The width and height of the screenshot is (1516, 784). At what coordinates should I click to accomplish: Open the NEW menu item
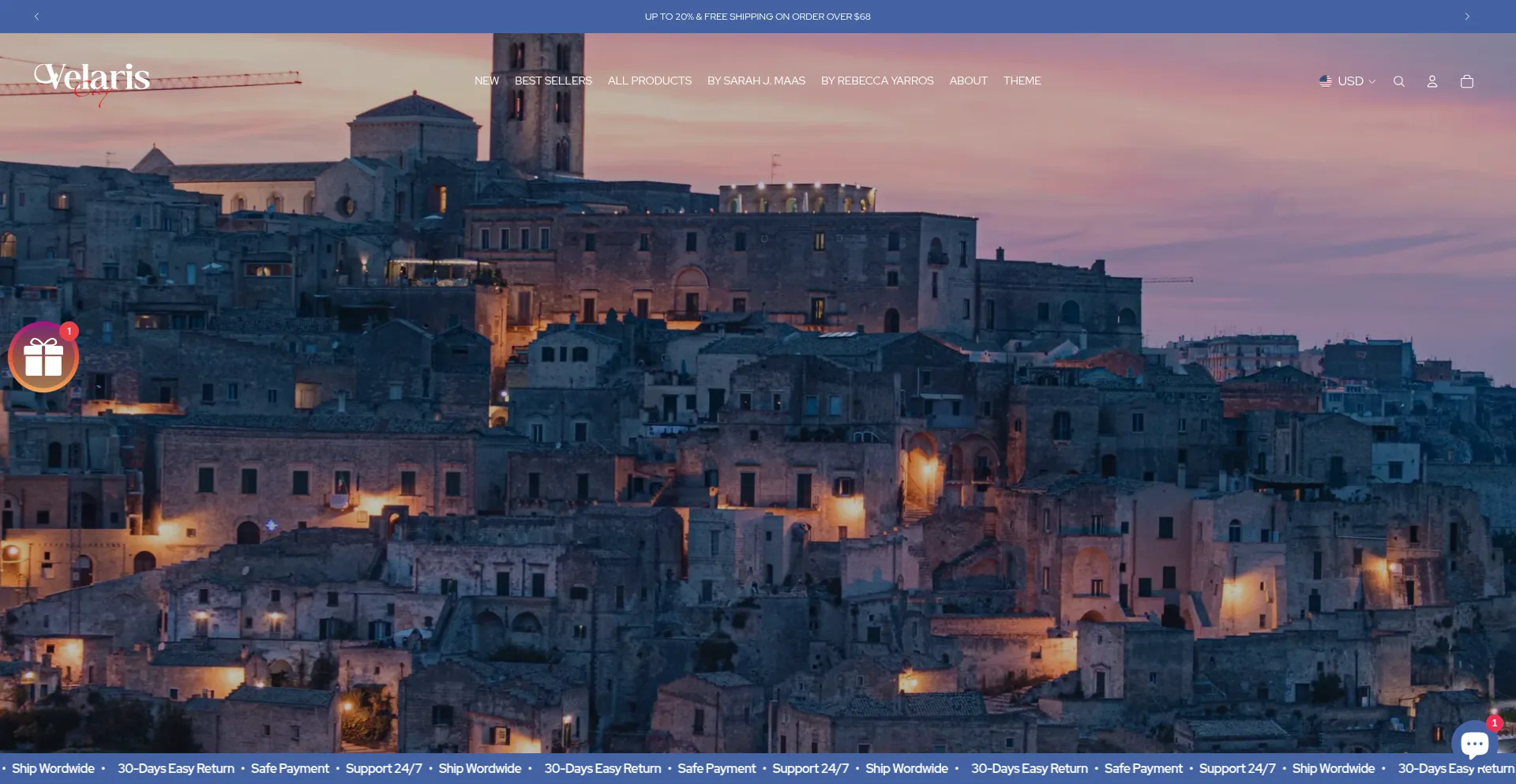pos(486,81)
